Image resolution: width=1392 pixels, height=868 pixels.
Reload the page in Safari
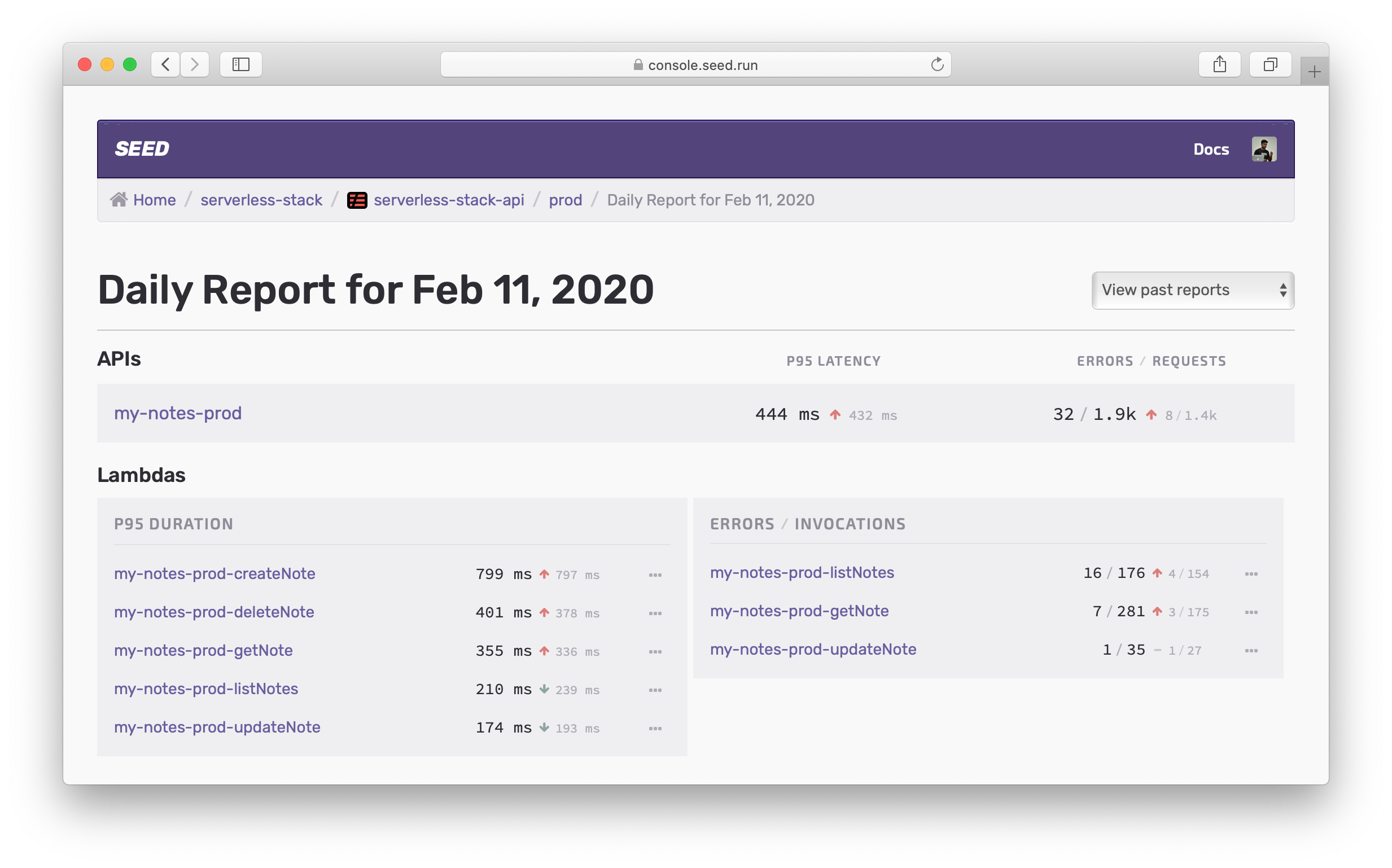coord(937,64)
